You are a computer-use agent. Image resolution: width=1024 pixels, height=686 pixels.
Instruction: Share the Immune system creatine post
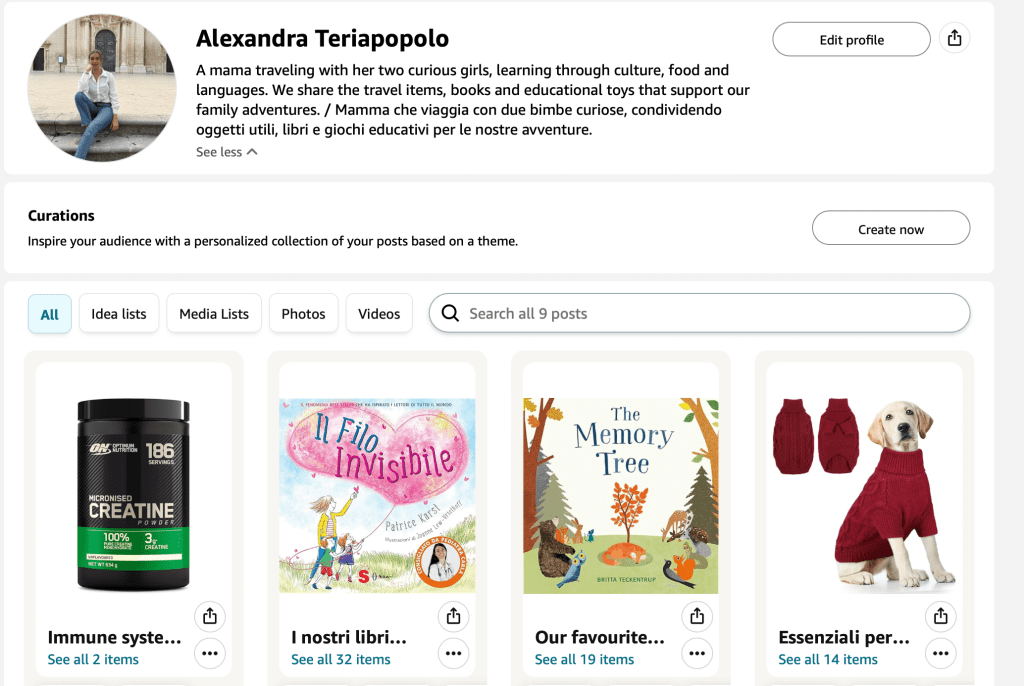pos(209,616)
